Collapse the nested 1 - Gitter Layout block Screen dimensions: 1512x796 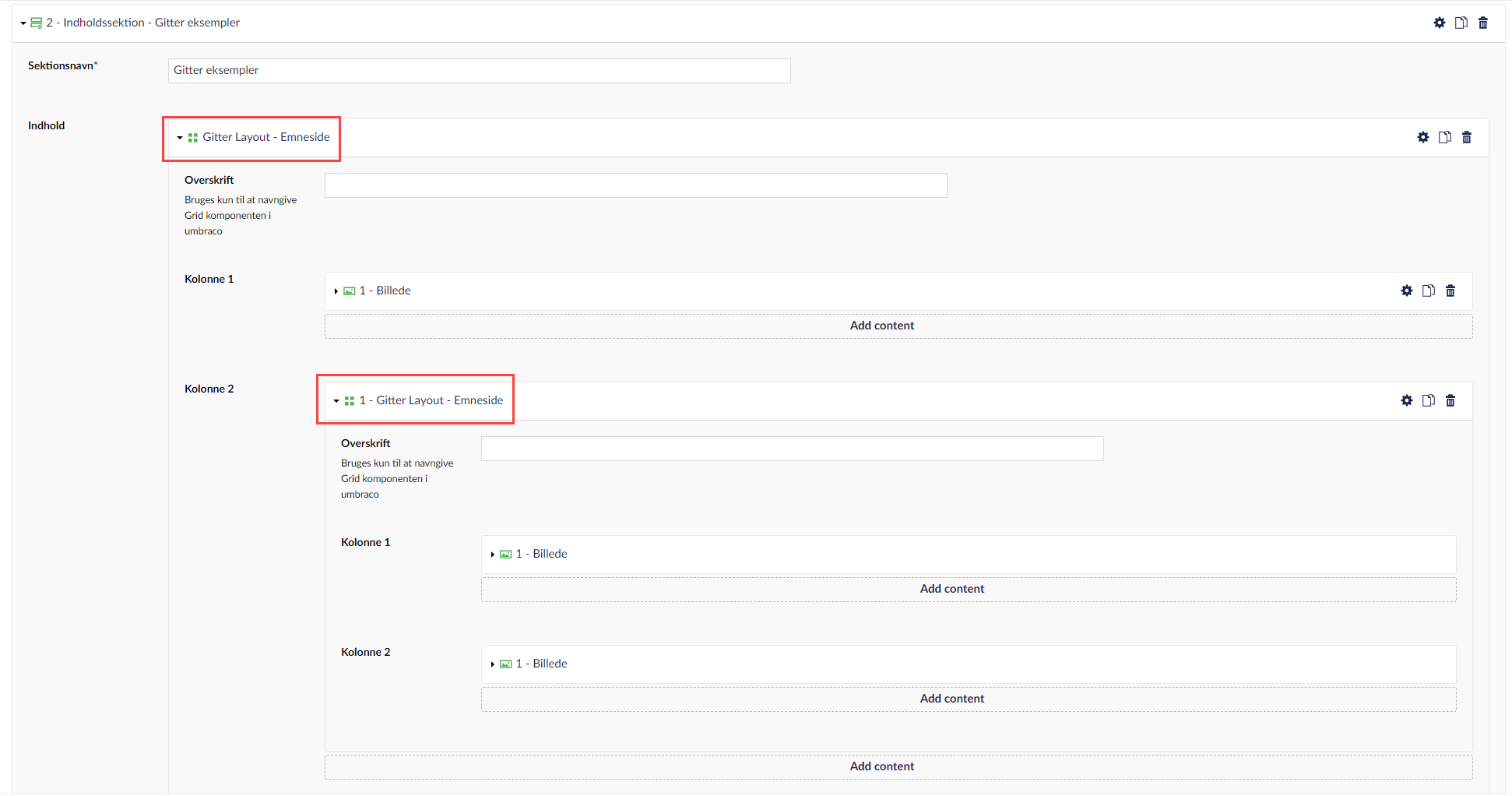tap(336, 401)
